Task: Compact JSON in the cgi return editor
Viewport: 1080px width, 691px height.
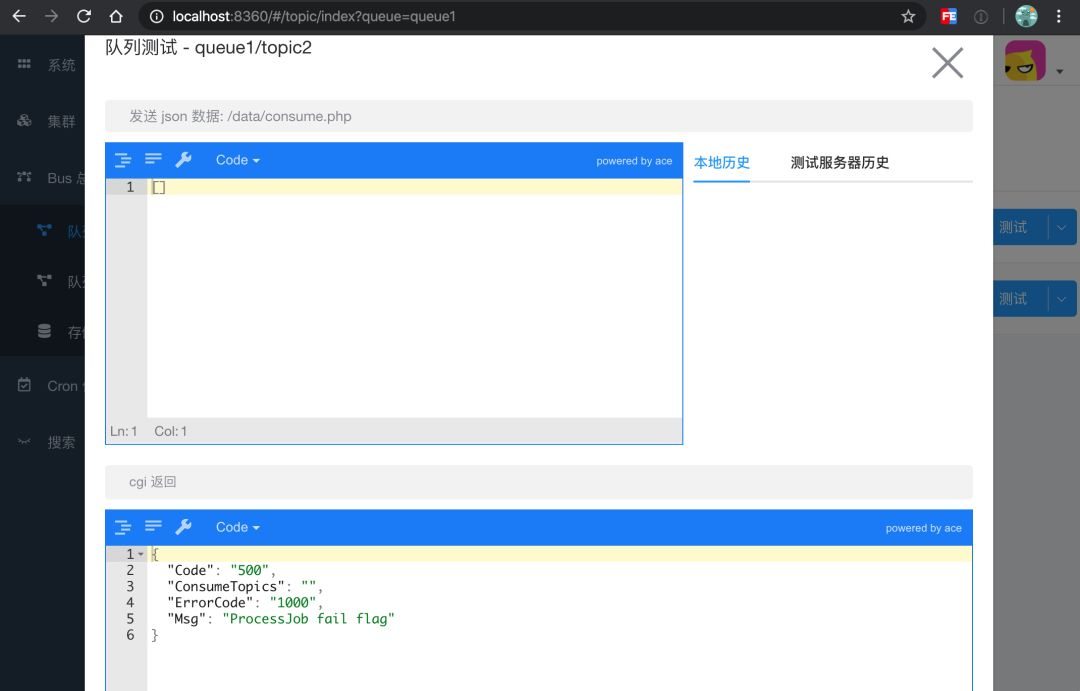Action: click(153, 527)
